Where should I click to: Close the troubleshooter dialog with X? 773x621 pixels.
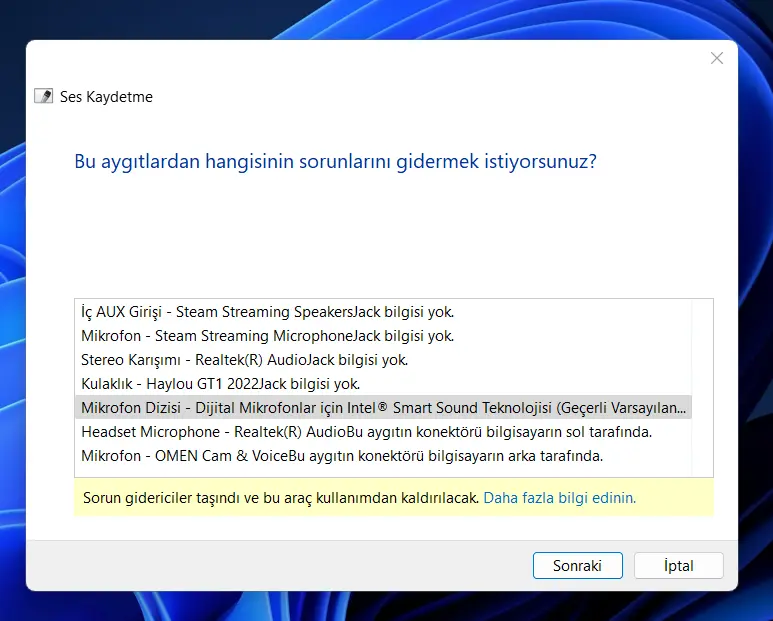(x=717, y=58)
